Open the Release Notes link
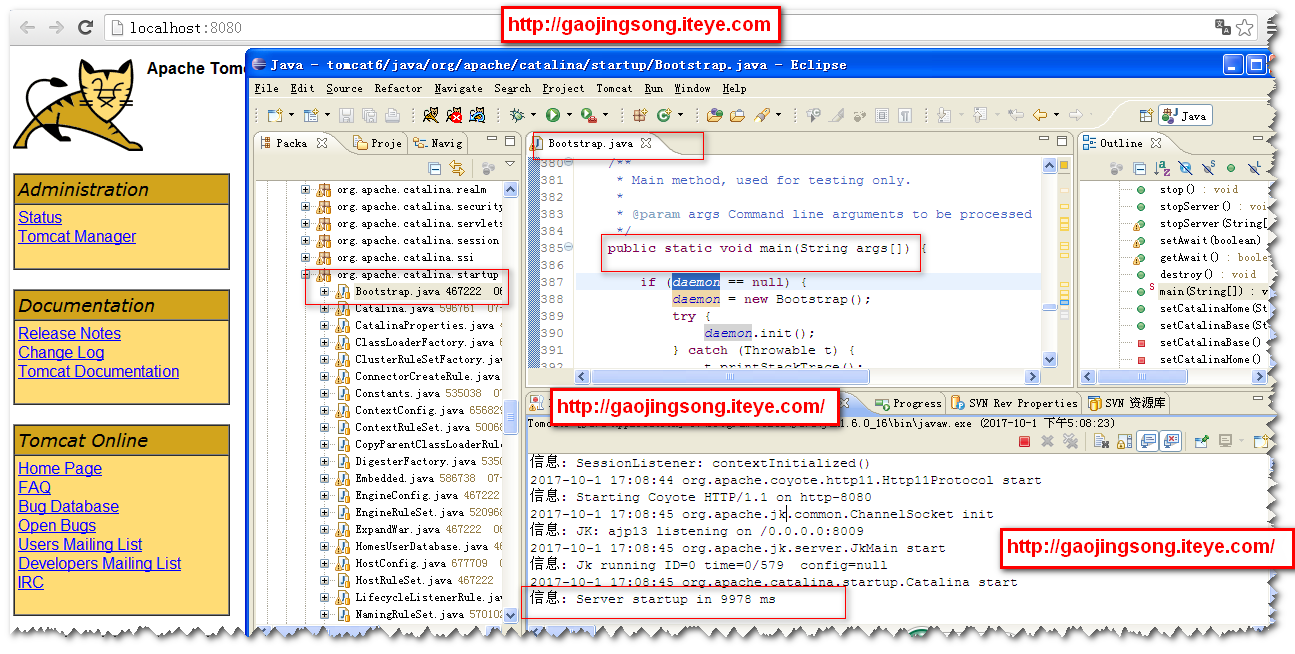This screenshot has height=654, width=1295. (69, 333)
